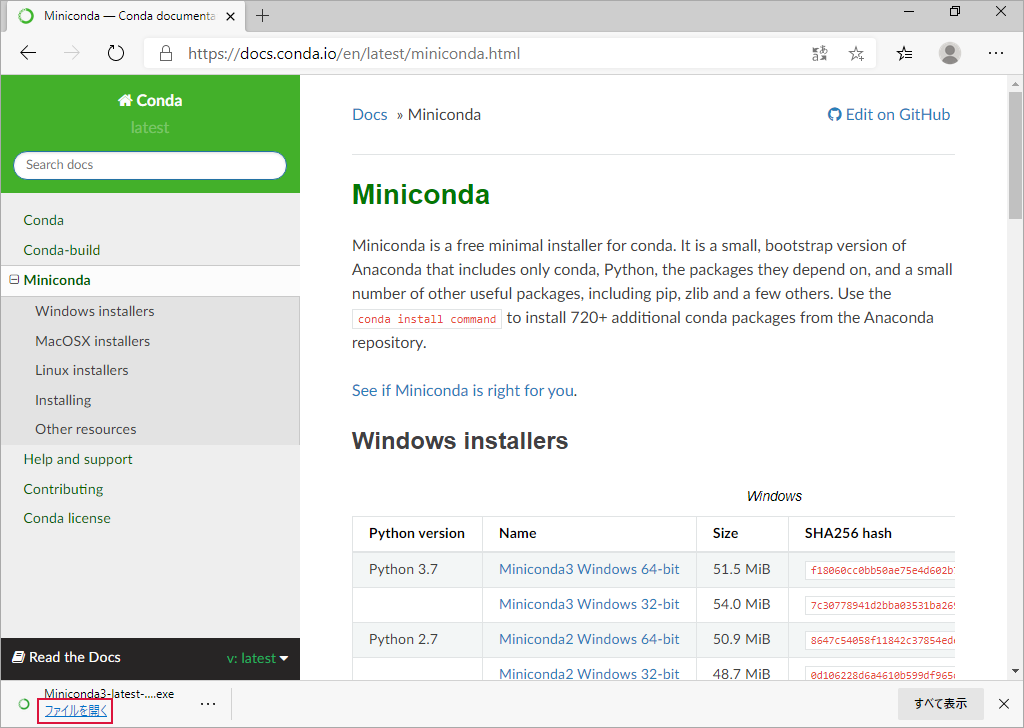Close the downloads bar

(1004, 704)
